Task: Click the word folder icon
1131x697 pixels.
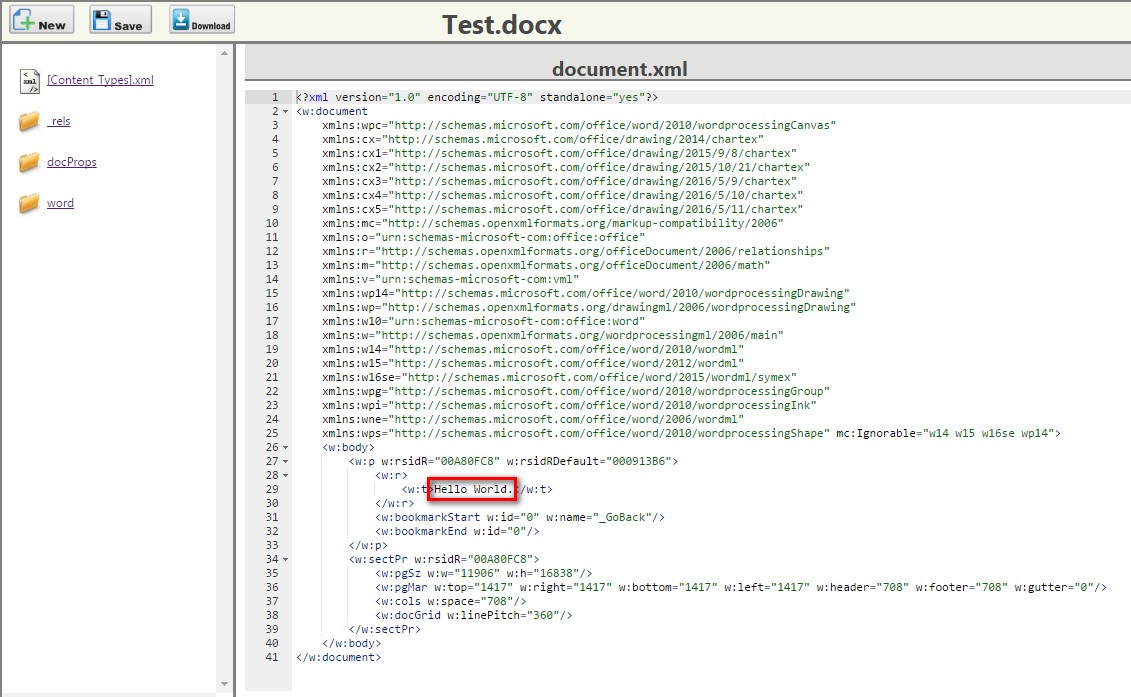Action: (x=29, y=204)
